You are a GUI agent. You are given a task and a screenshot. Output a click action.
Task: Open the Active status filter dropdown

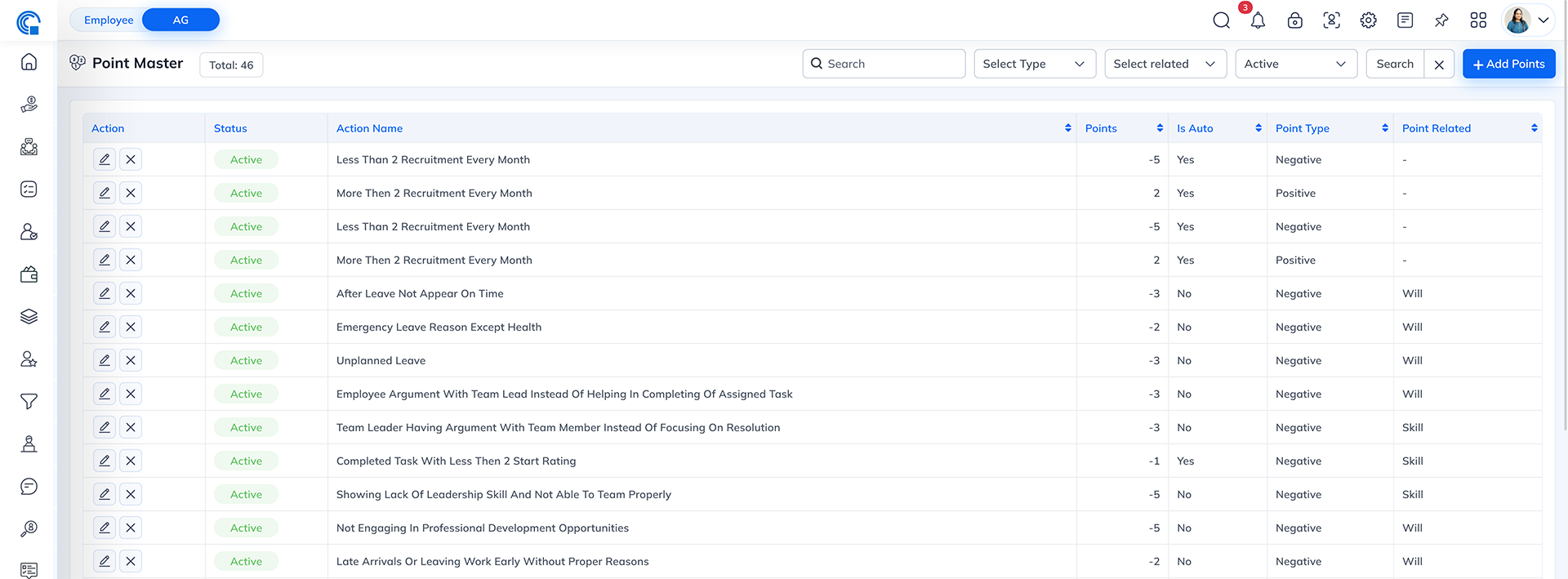click(x=1295, y=64)
